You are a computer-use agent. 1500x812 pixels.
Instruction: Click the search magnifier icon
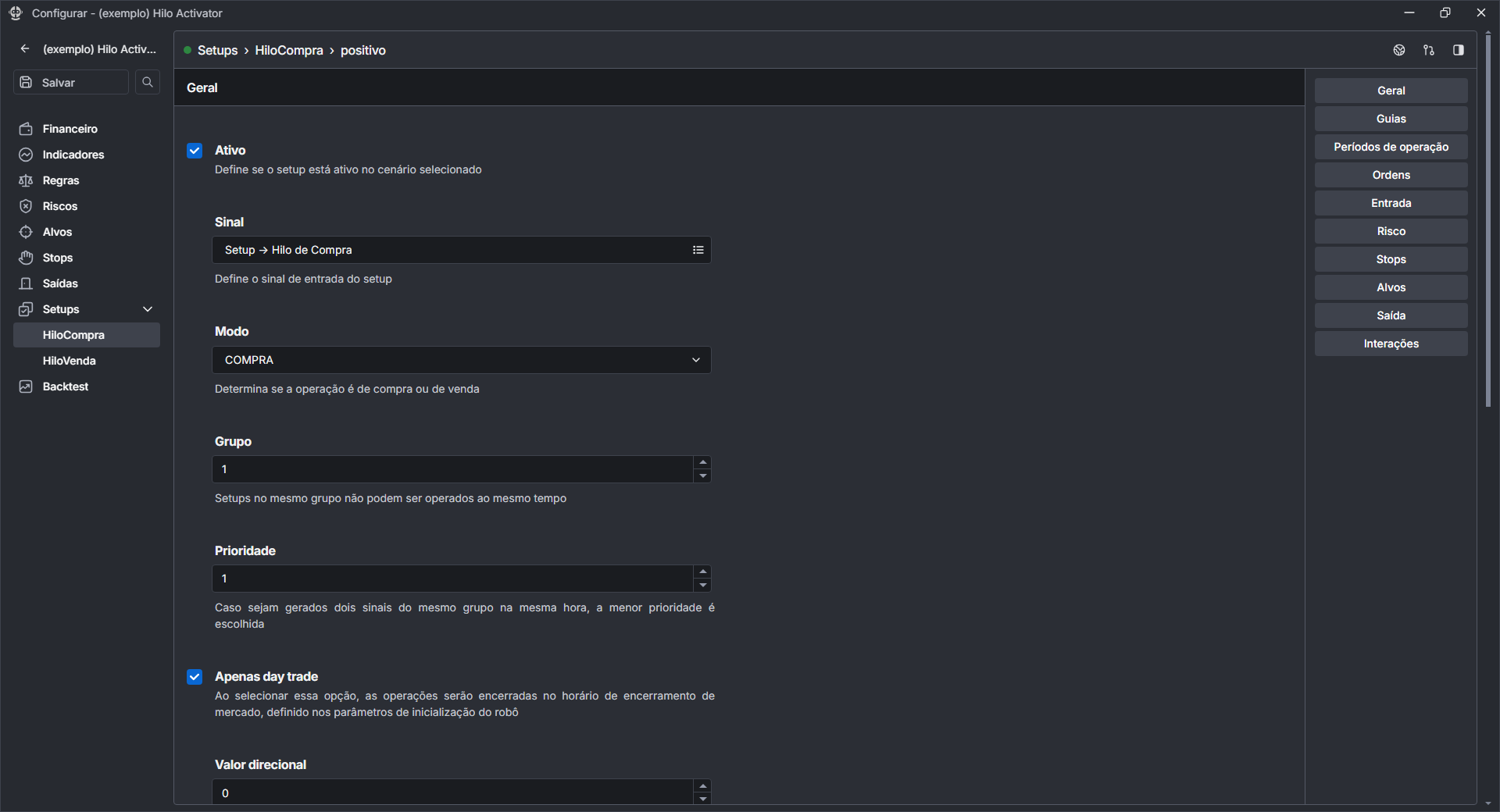[147, 82]
